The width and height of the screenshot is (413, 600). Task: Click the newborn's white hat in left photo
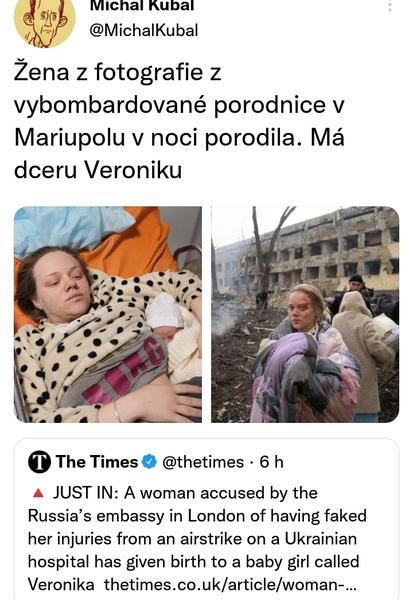(x=165, y=311)
